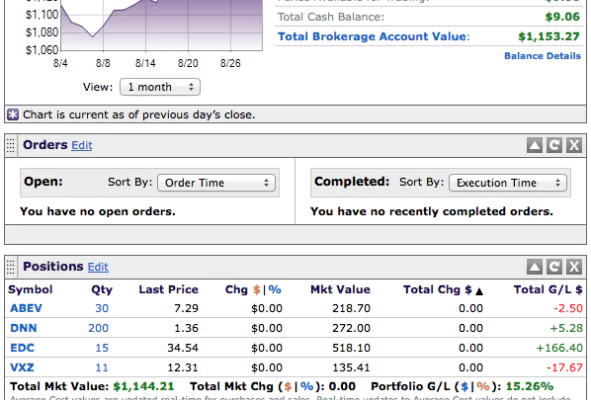Select the $9.06 Total Cash Balance value
591x400 pixels.
562,17
